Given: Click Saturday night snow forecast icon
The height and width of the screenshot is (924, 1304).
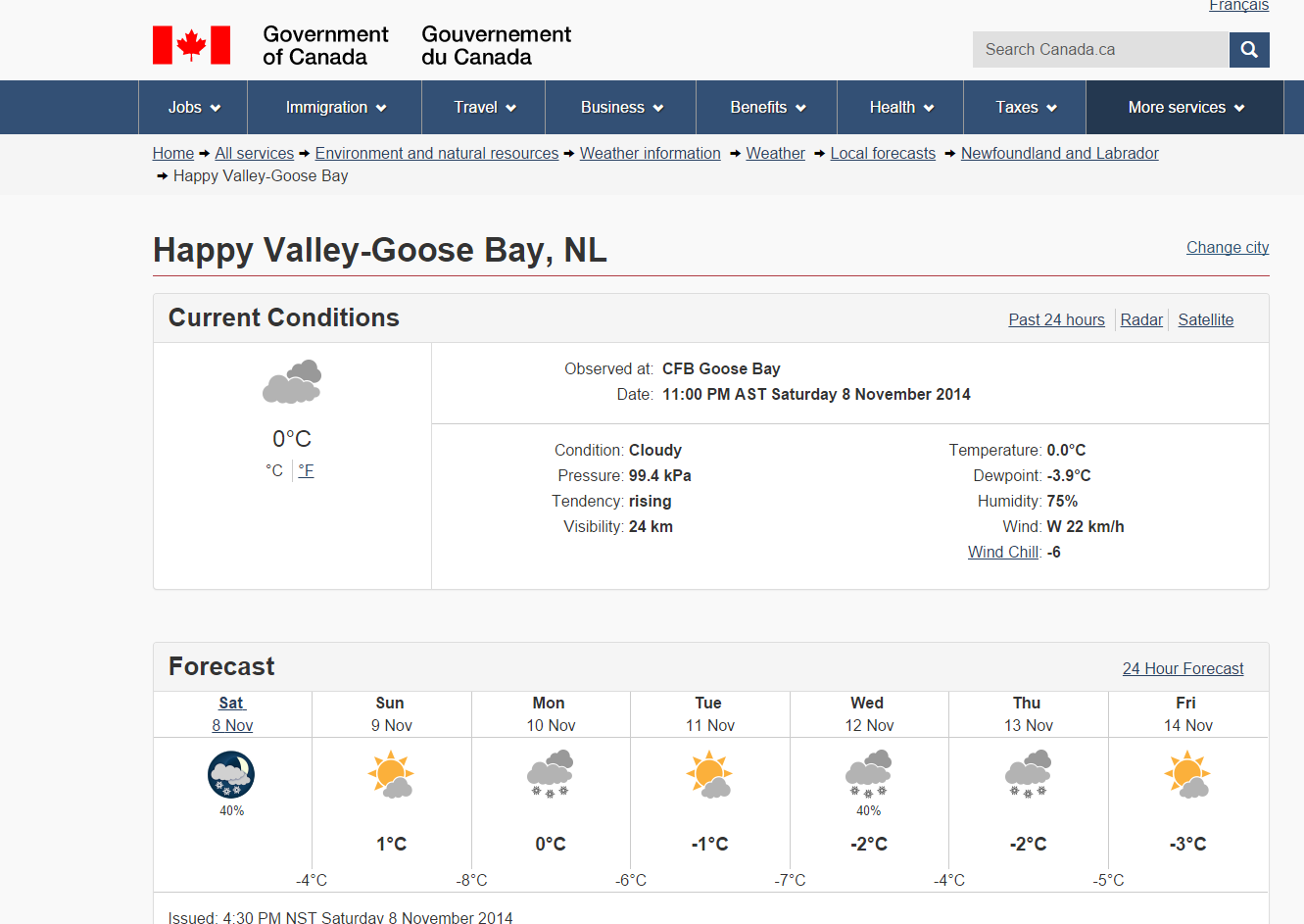Looking at the screenshot, I should click(x=231, y=775).
